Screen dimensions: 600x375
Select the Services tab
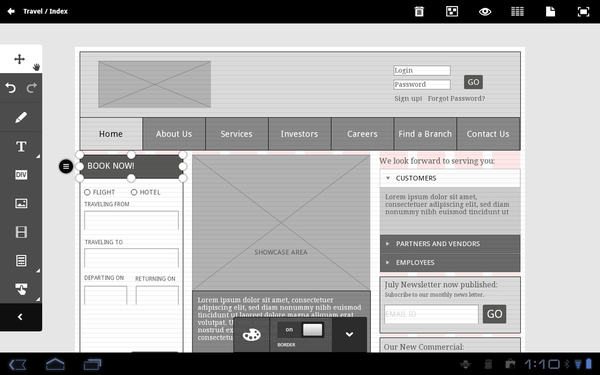click(x=236, y=134)
